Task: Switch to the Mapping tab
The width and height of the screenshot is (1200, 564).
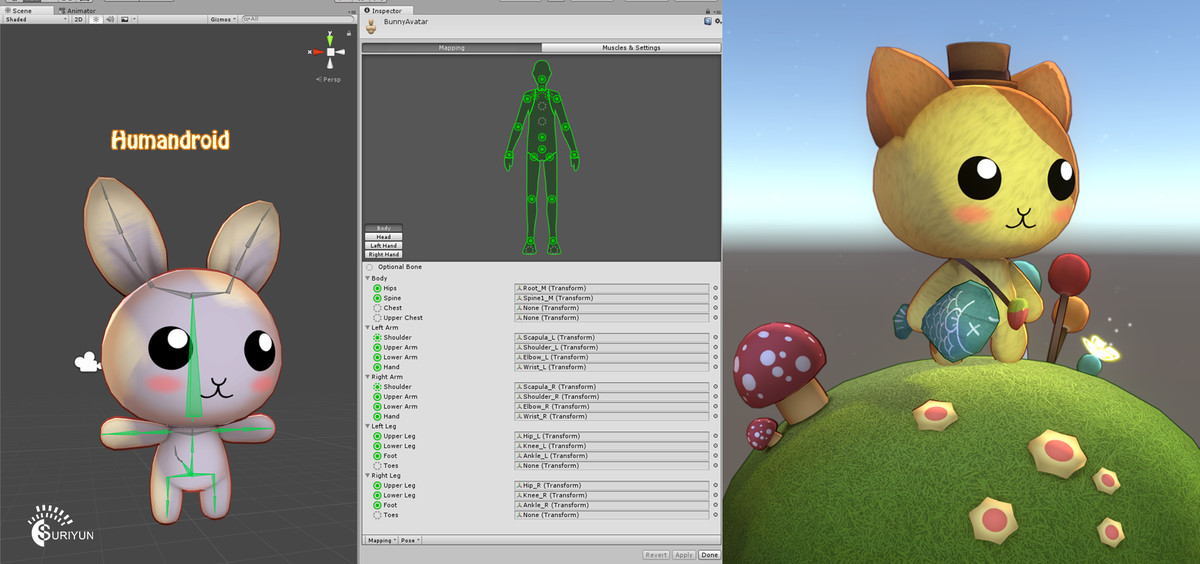Action: [x=451, y=47]
